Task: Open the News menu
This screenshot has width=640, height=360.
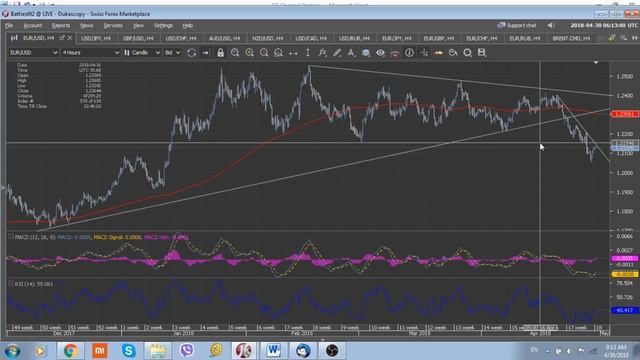Action: tap(87, 25)
